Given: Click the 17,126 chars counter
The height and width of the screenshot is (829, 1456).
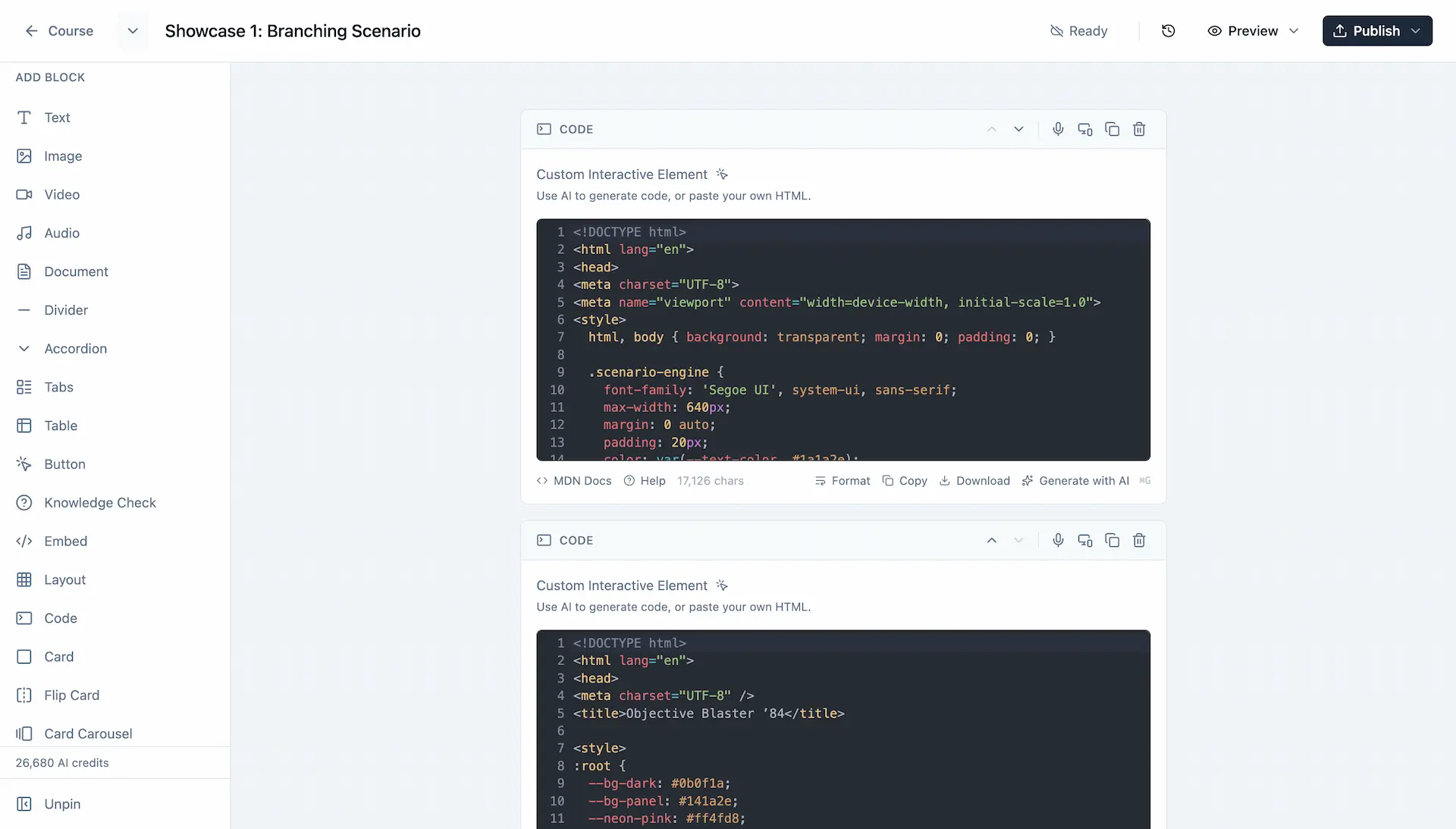Looking at the screenshot, I should click(x=710, y=480).
